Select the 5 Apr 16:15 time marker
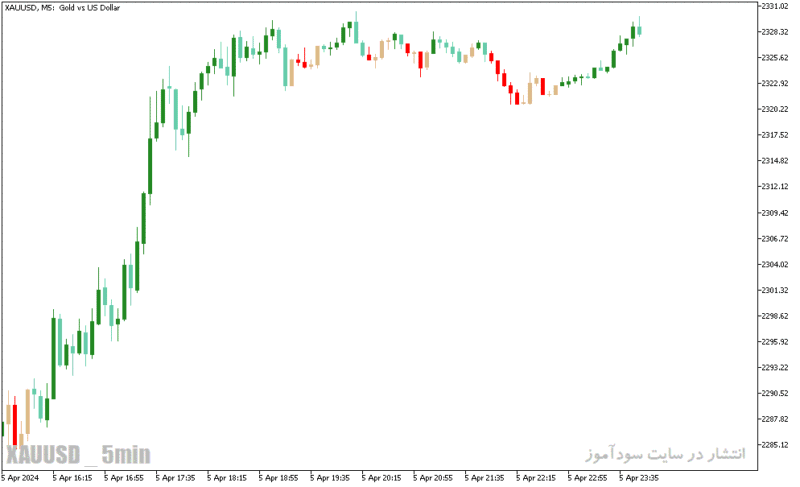Viewport: 800px width, 487px height. 72,478
